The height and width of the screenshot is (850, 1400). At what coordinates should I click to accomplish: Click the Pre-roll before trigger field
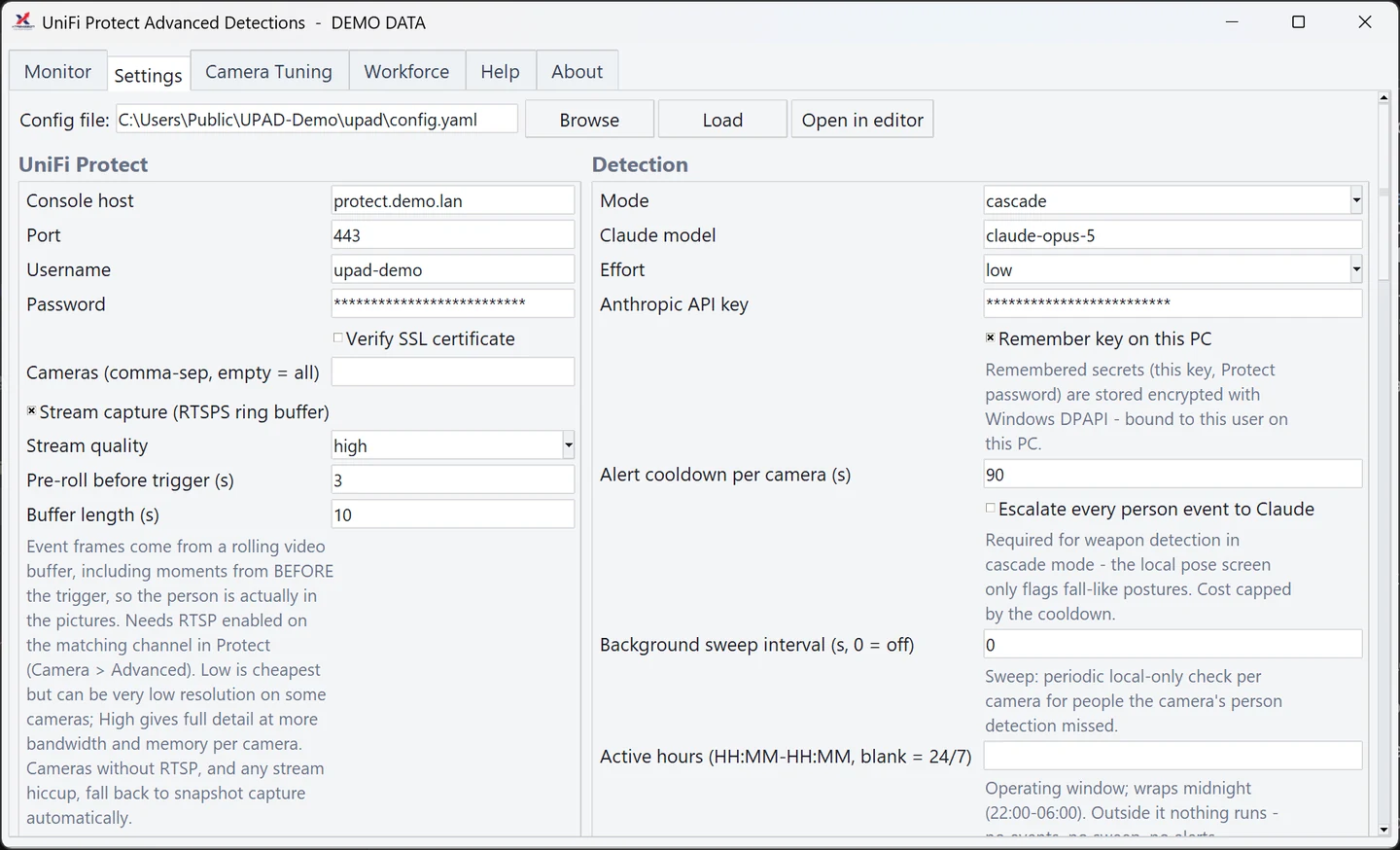[453, 479]
